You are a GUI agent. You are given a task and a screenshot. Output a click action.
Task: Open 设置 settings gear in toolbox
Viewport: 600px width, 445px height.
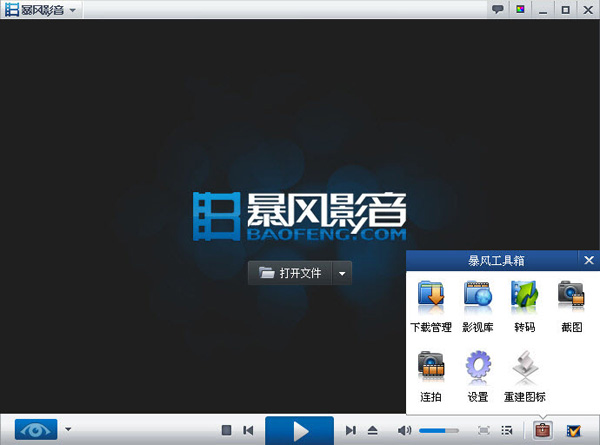(478, 376)
